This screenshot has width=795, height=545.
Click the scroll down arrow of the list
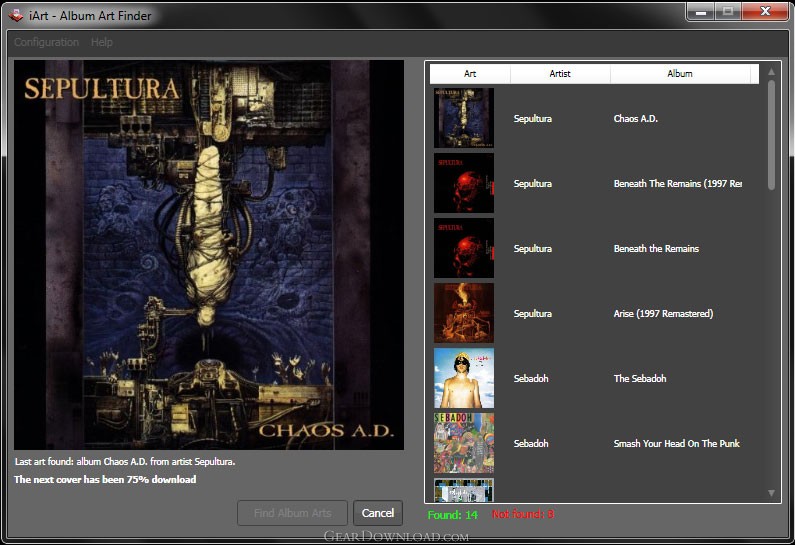coord(771,493)
